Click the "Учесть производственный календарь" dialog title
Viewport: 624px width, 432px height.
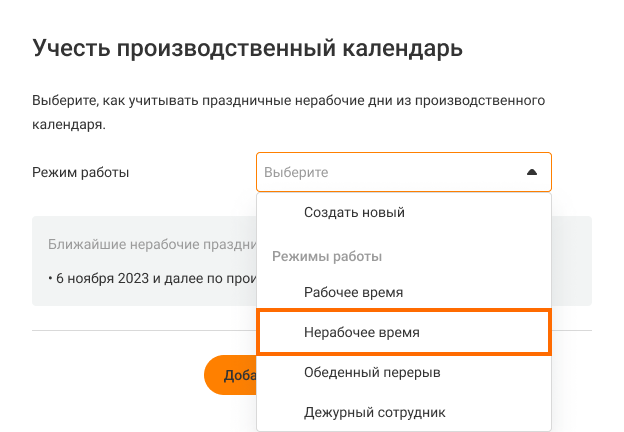click(x=248, y=48)
